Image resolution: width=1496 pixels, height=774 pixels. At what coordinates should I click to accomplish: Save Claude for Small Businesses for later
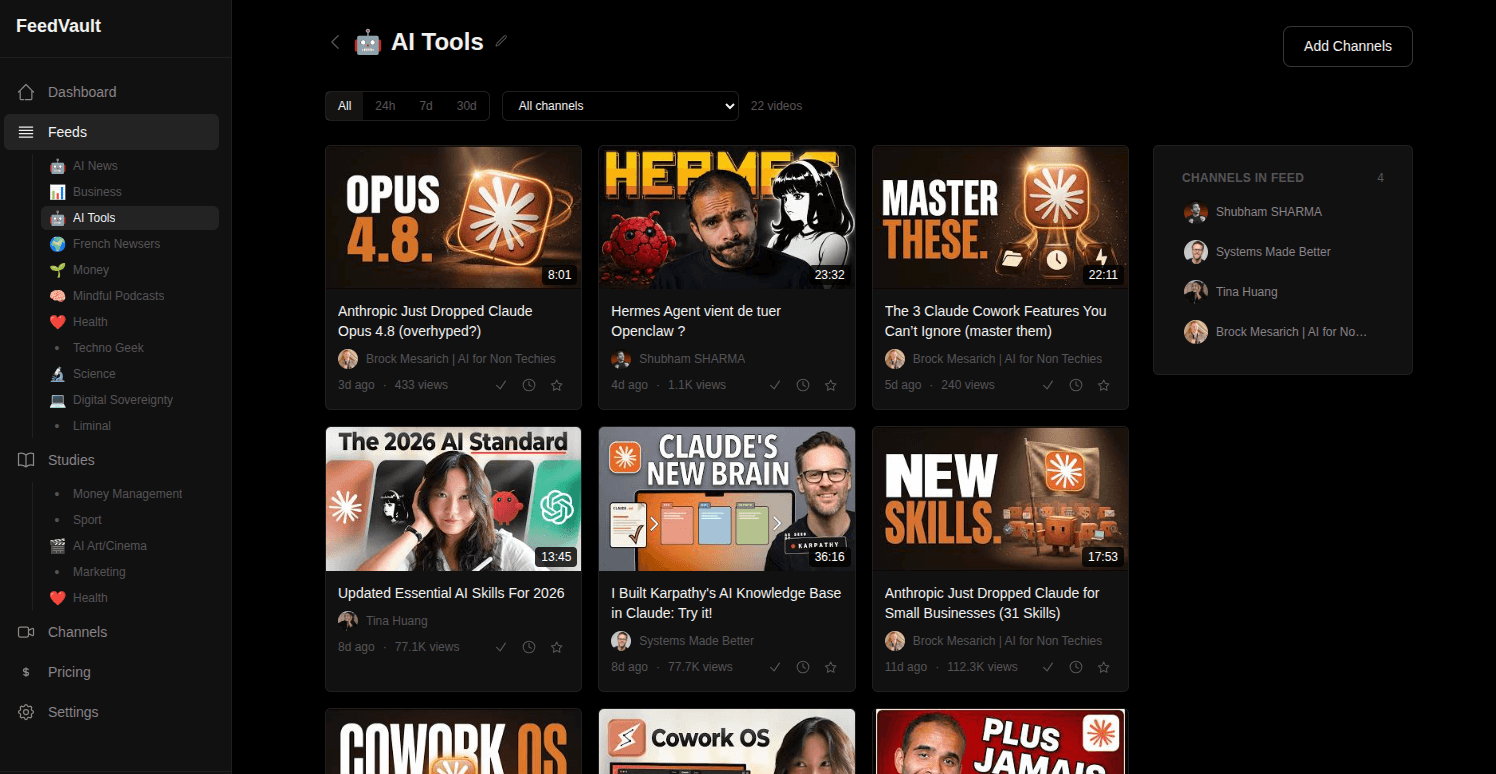[x=1076, y=667]
